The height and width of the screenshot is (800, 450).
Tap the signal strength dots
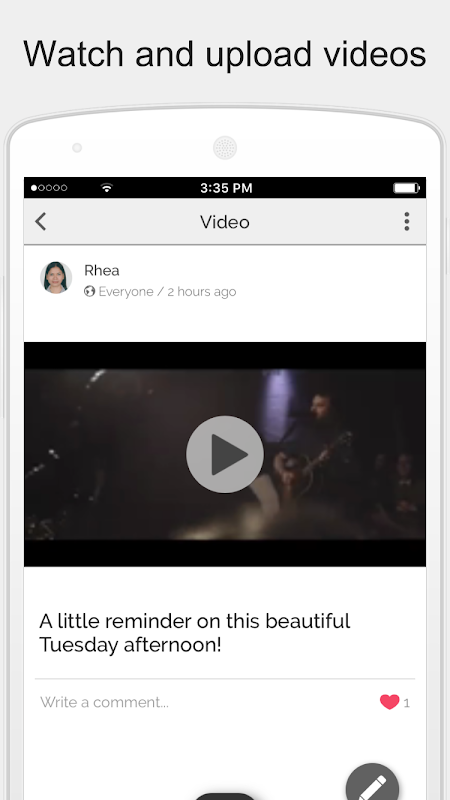coord(49,188)
